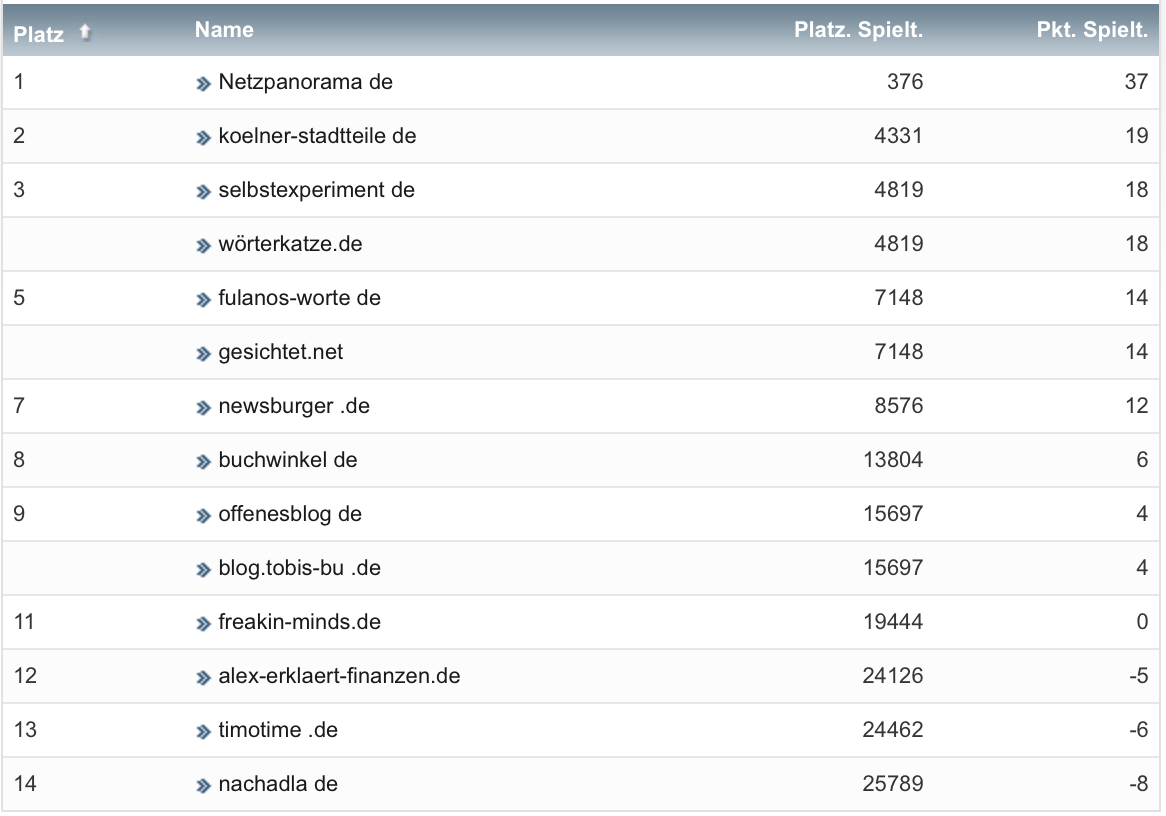The width and height of the screenshot is (1166, 816).
Task: Click rank number 11 for freakin-minds.de
Action: pos(24,622)
